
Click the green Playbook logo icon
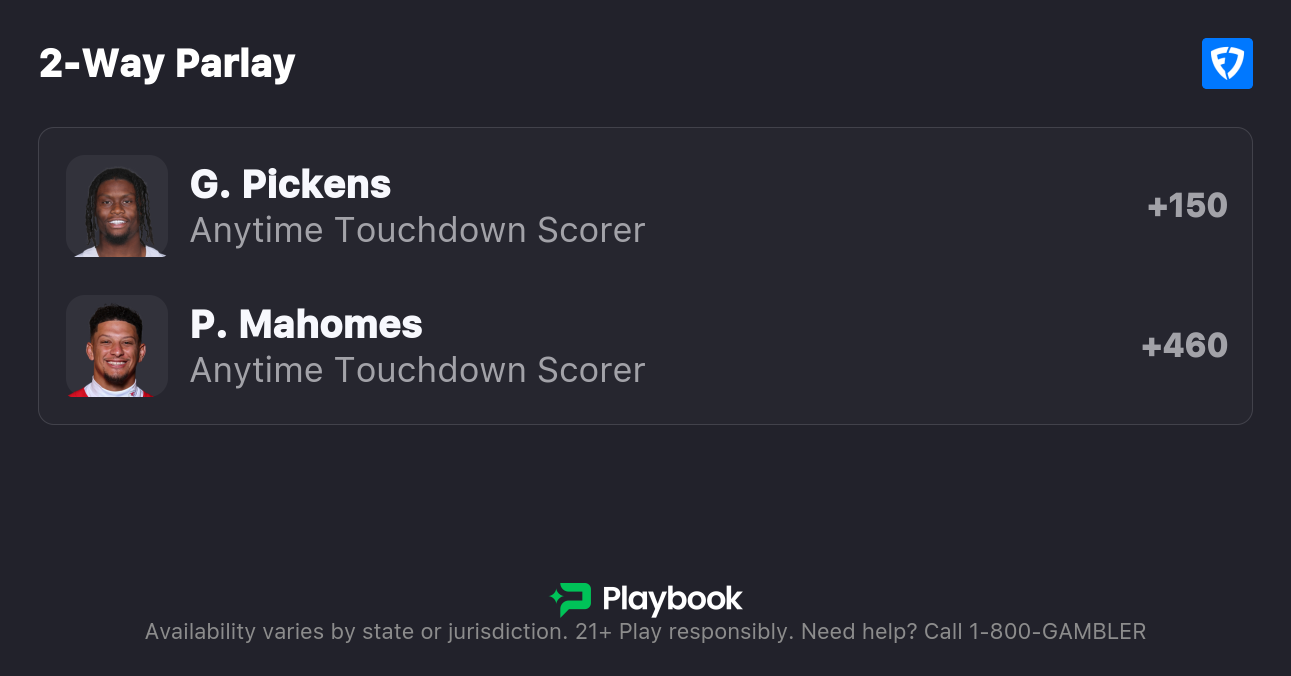[x=571, y=599]
